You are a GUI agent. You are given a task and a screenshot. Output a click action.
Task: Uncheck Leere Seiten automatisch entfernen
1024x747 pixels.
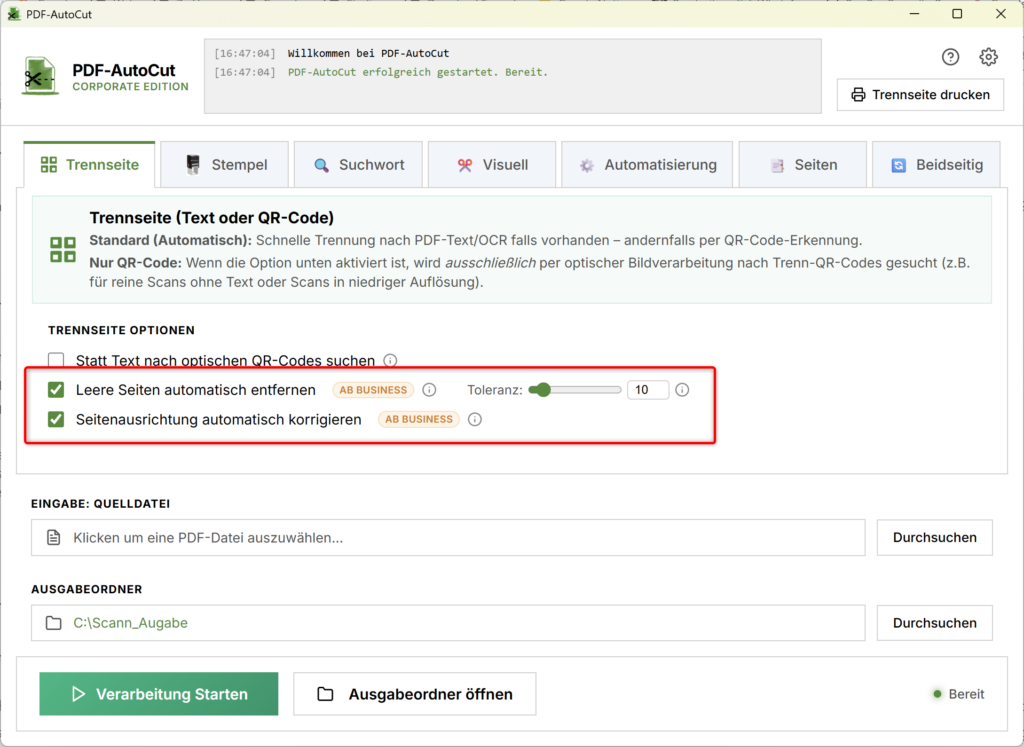coord(56,390)
